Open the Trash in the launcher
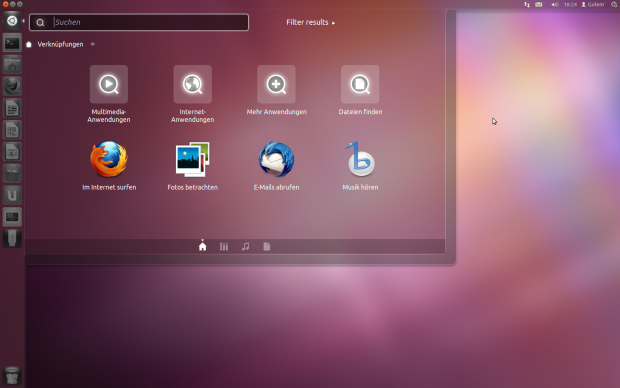This screenshot has height=388, width=620. pos(12,375)
